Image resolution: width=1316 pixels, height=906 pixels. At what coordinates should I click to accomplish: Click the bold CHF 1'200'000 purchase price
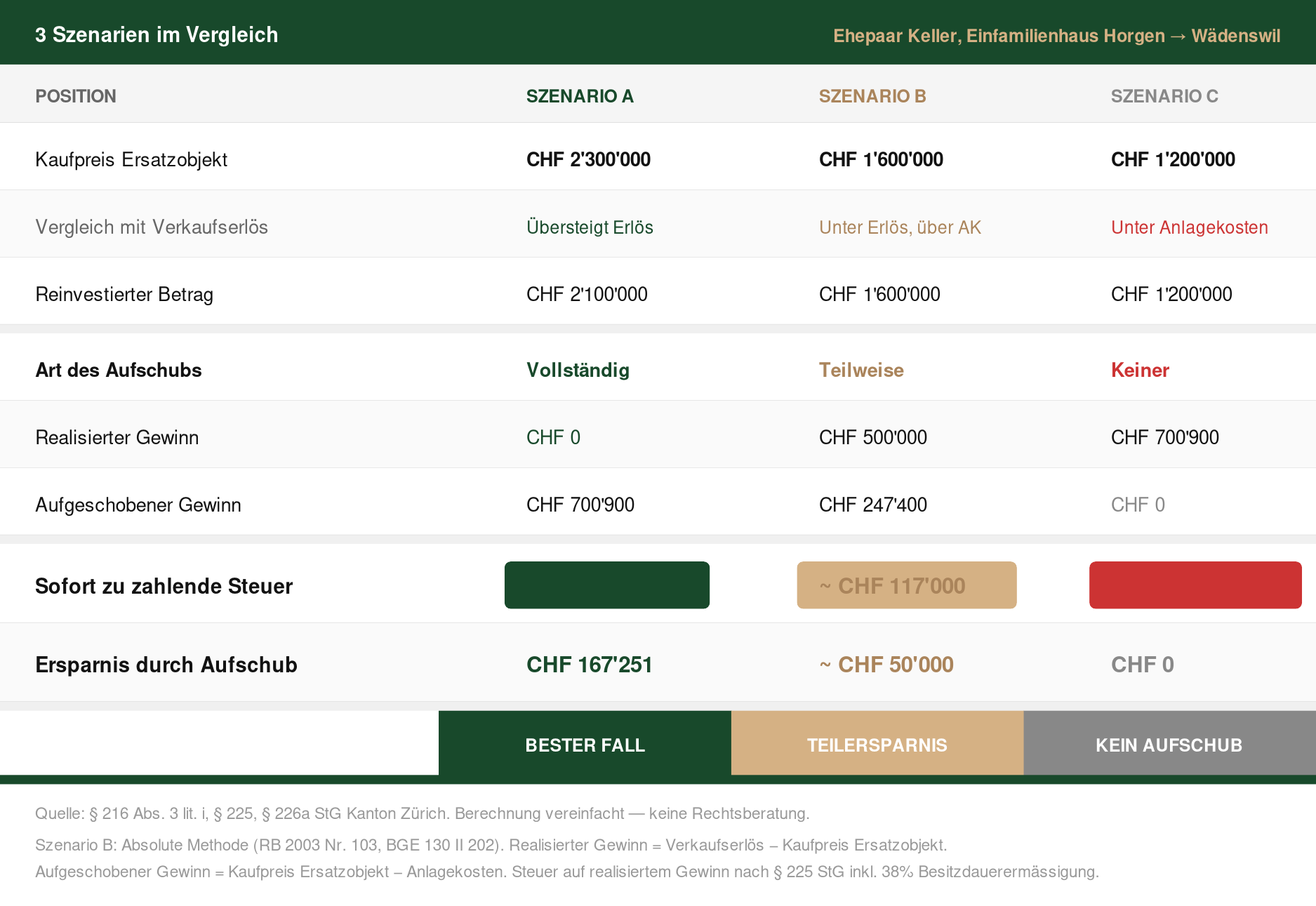[x=1173, y=159]
